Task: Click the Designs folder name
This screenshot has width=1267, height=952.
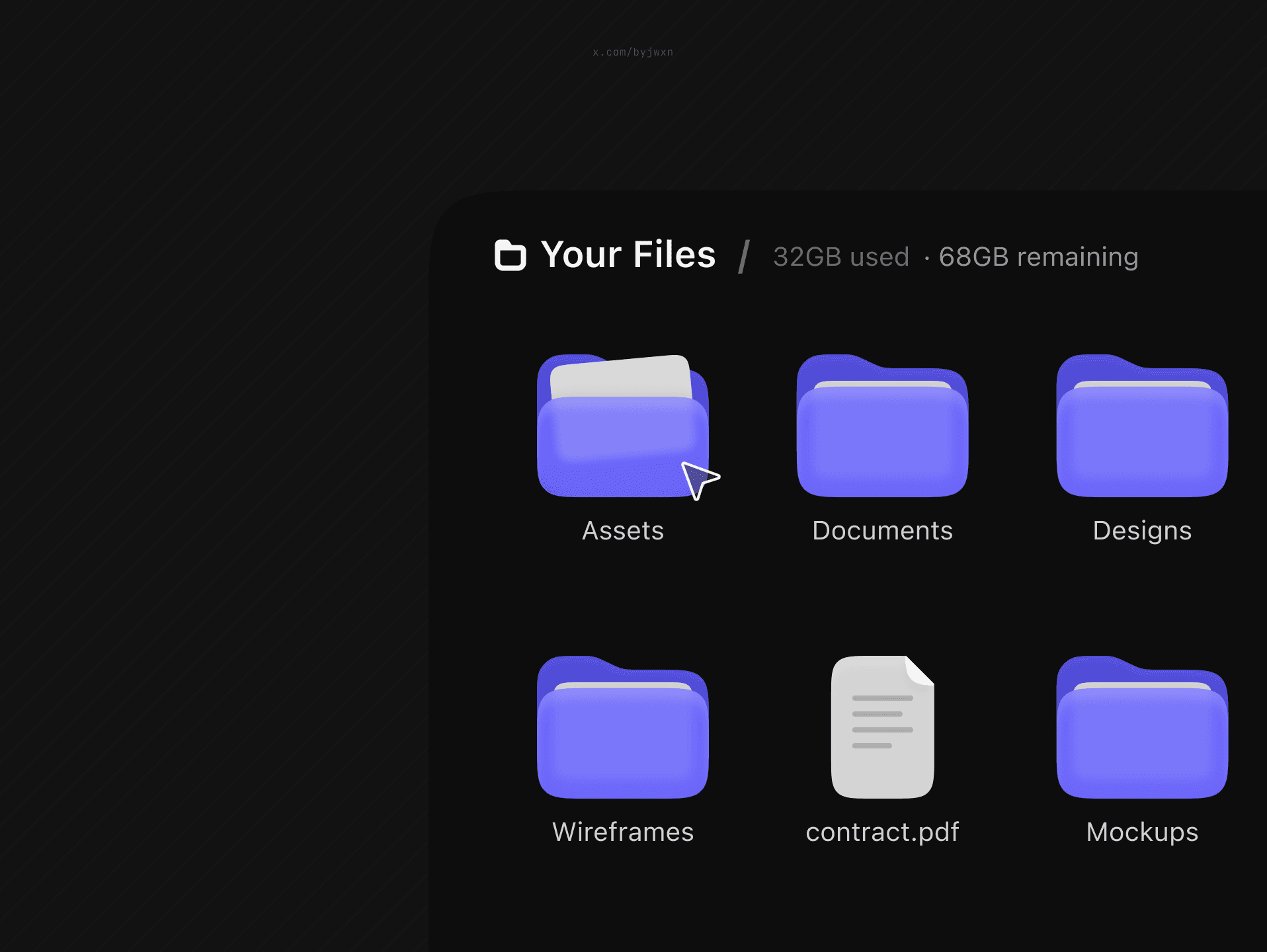Action: click(x=1142, y=531)
